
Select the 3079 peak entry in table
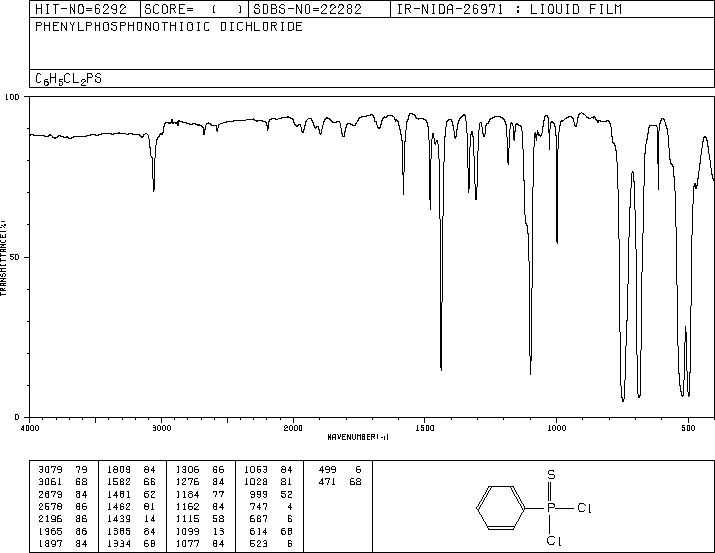pyautogui.click(x=50, y=470)
